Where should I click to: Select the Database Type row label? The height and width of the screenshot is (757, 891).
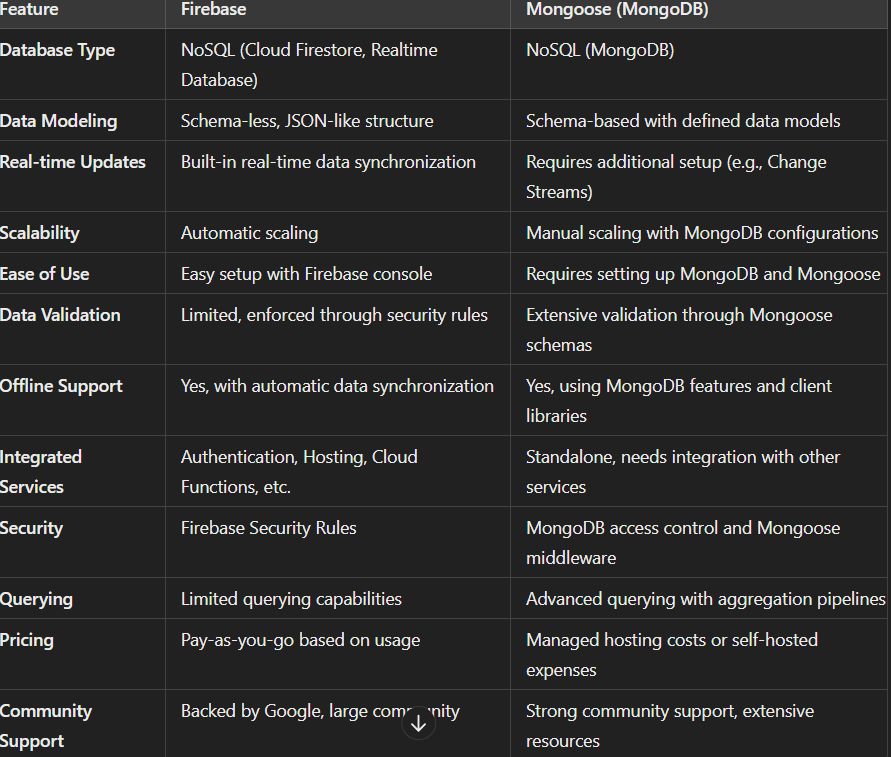click(x=57, y=50)
